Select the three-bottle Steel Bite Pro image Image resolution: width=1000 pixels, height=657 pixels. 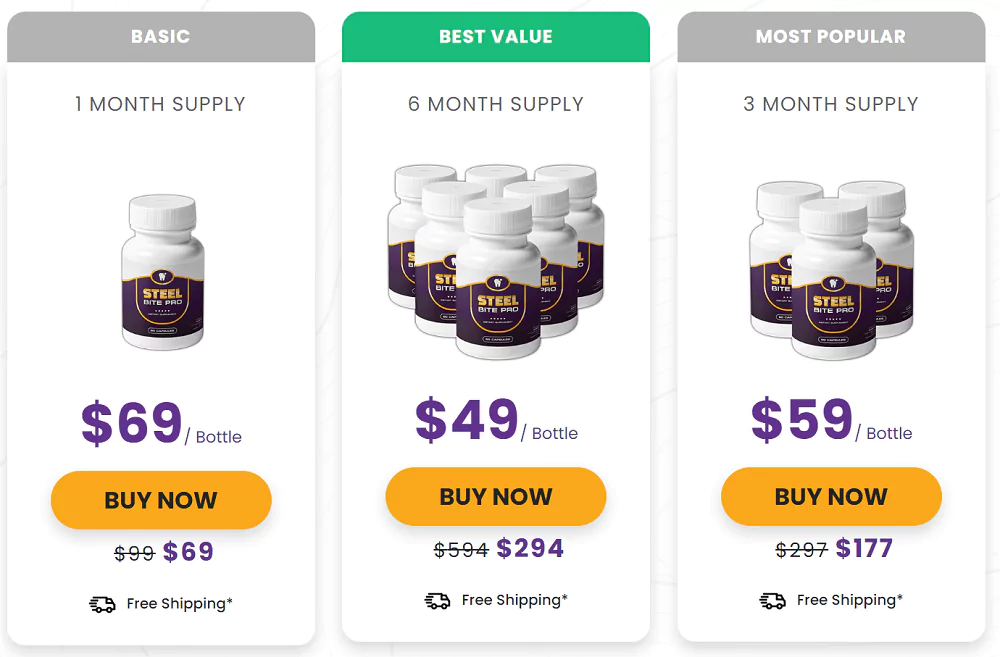point(832,270)
